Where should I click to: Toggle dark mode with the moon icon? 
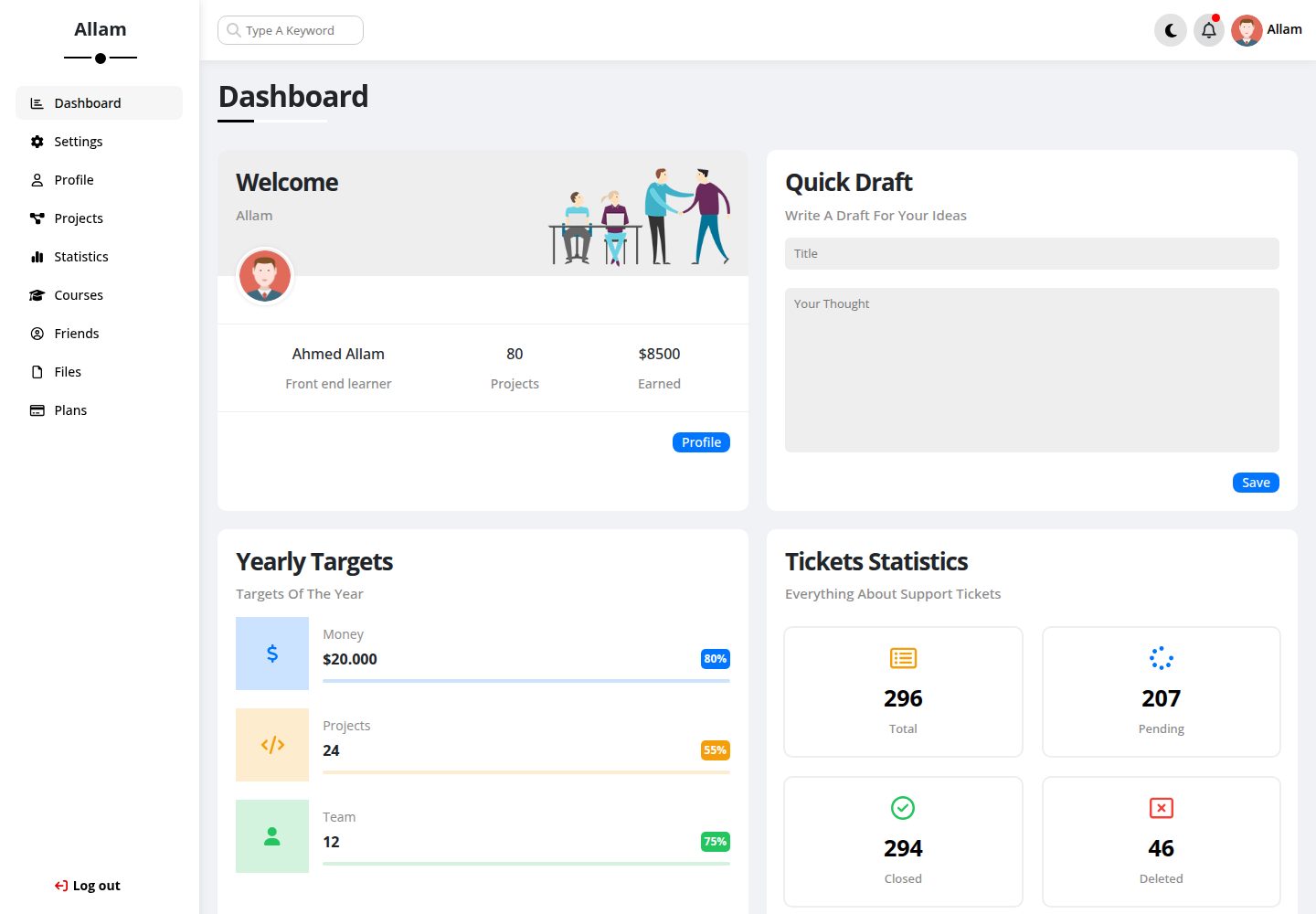tap(1171, 30)
